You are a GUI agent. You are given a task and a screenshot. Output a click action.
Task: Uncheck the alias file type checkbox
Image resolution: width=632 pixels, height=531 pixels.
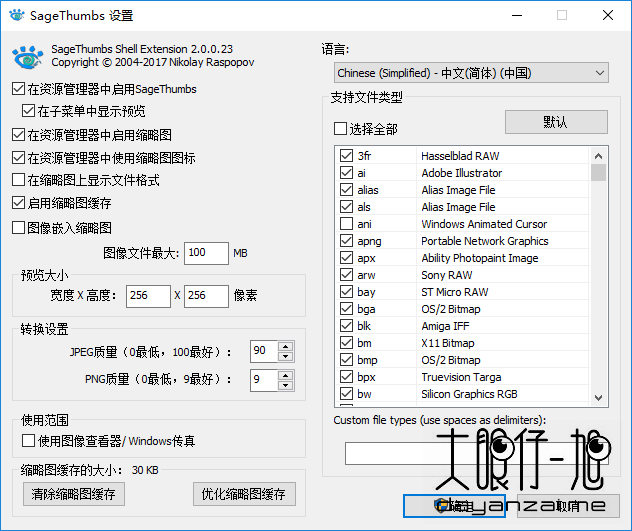346,190
